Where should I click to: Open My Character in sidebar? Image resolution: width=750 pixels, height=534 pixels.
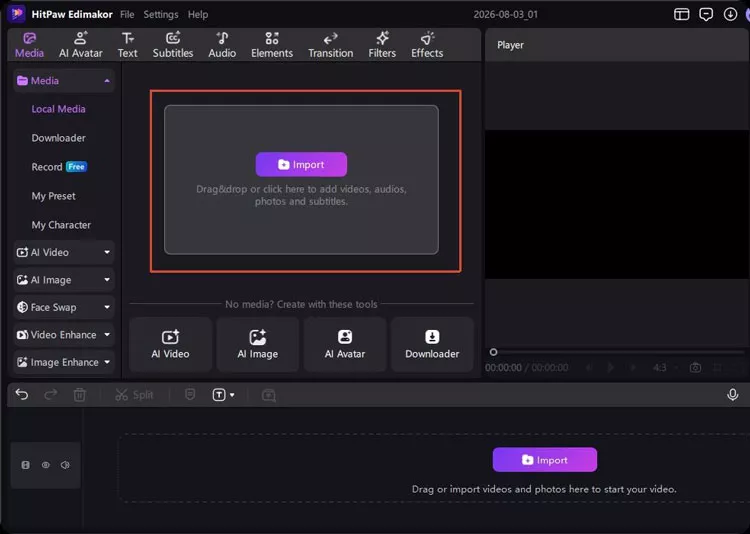pyautogui.click(x=61, y=225)
